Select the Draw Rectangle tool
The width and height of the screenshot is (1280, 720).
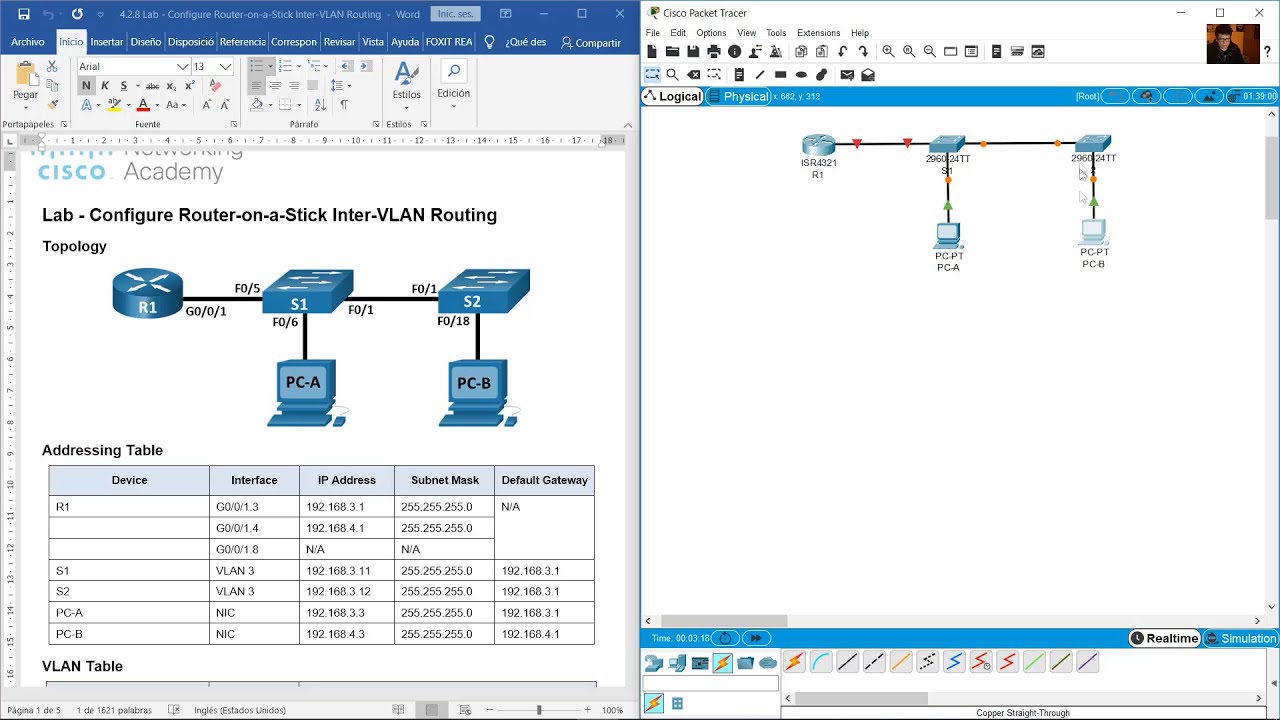tap(781, 75)
